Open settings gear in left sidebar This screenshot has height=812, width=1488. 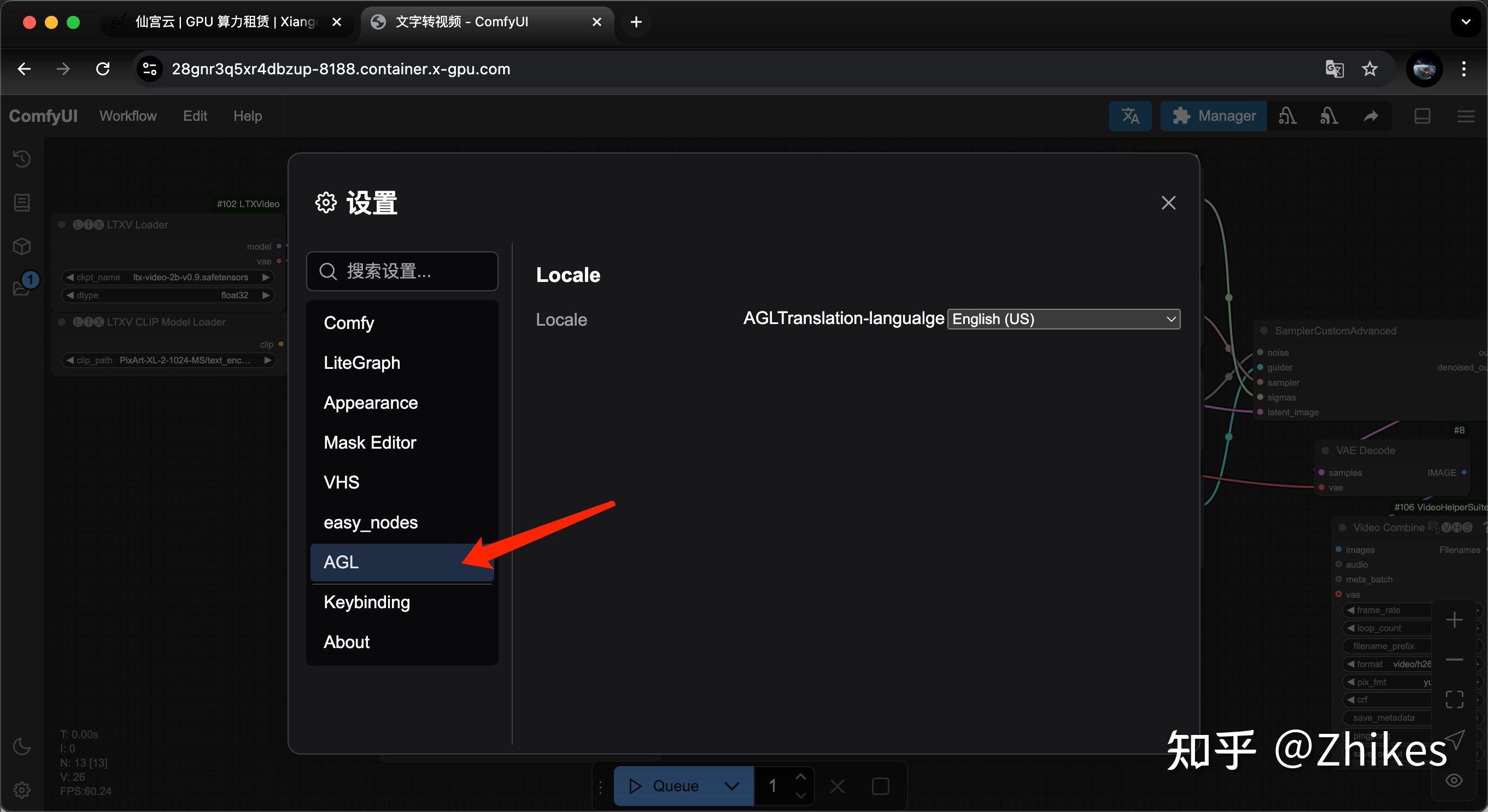click(22, 790)
